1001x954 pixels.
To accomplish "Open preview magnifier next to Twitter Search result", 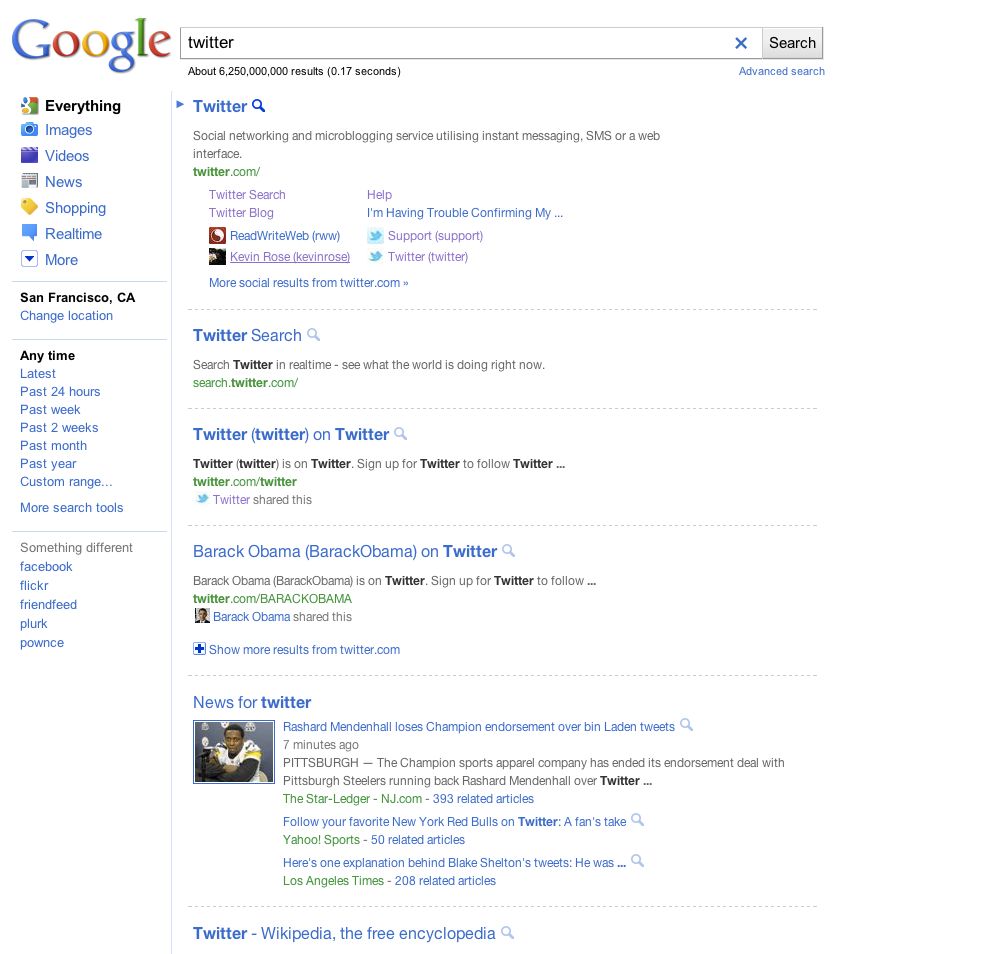I will tap(313, 335).
